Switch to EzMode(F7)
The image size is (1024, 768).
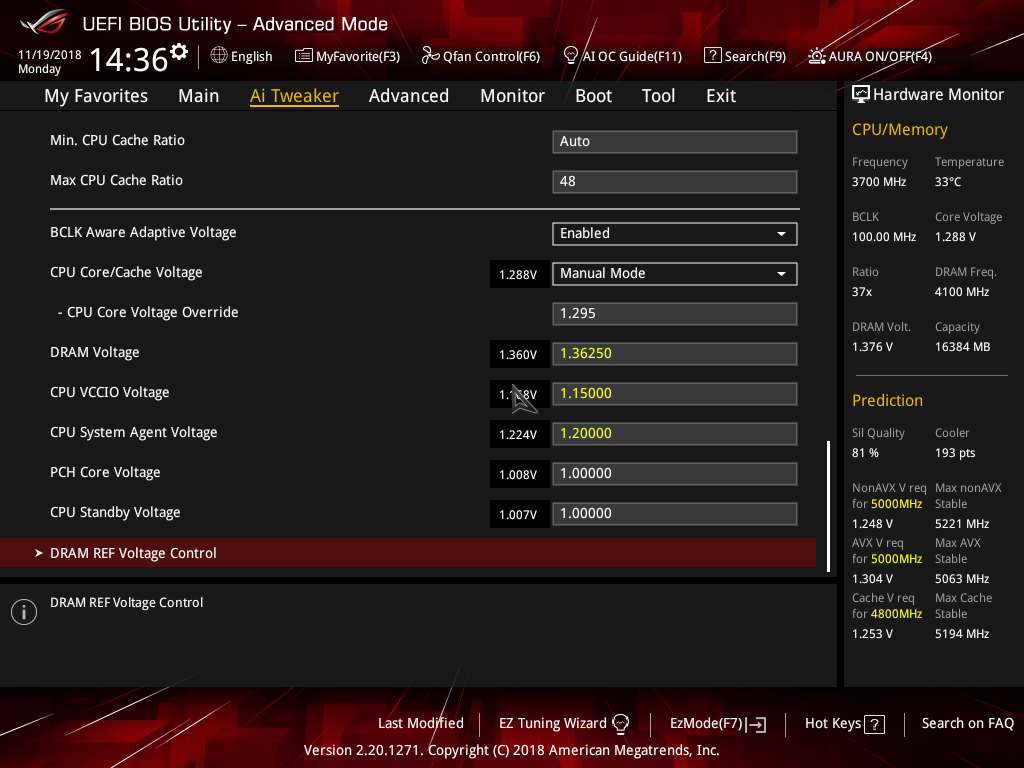point(707,723)
